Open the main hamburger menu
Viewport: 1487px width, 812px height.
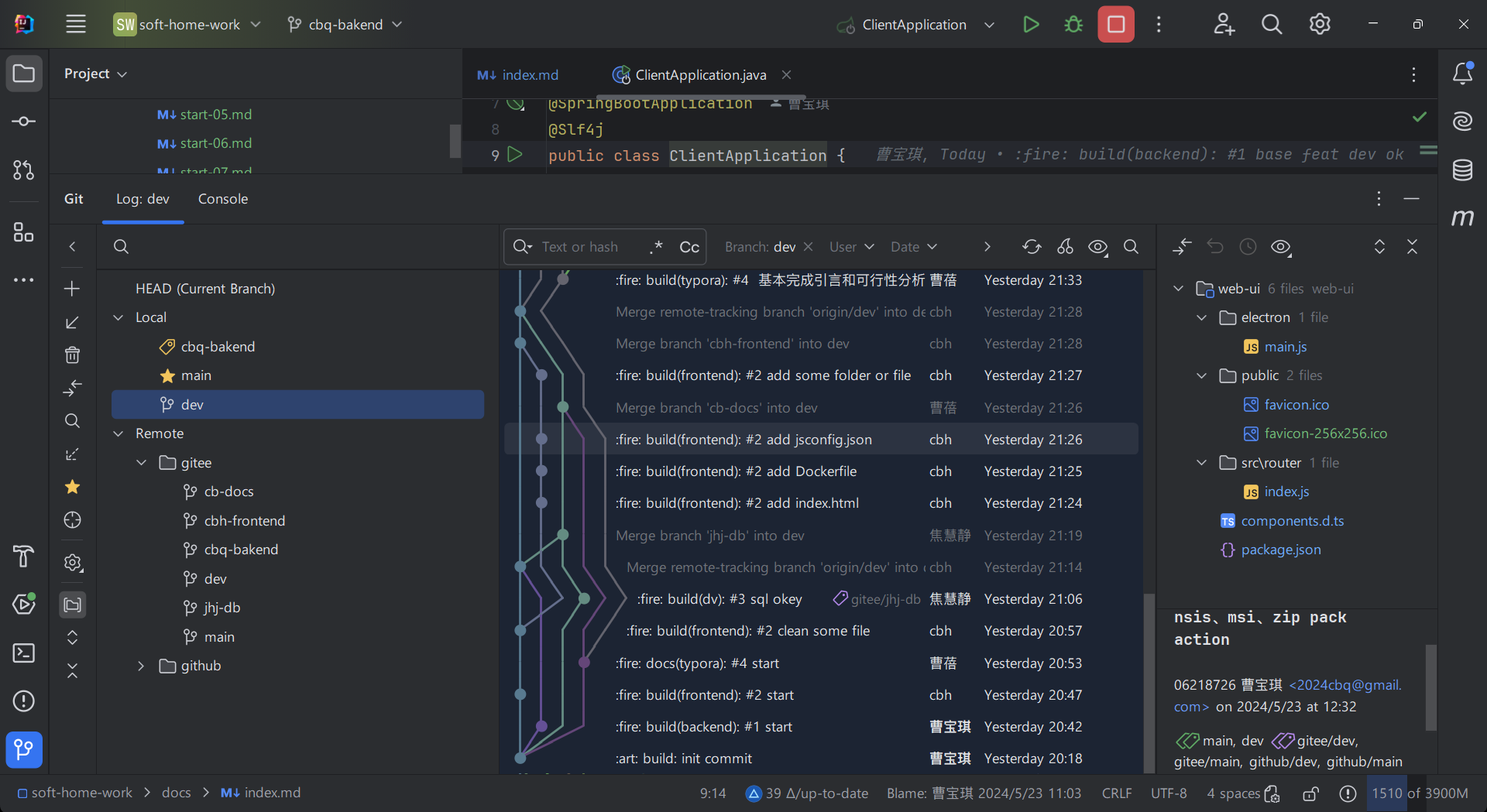coord(76,24)
